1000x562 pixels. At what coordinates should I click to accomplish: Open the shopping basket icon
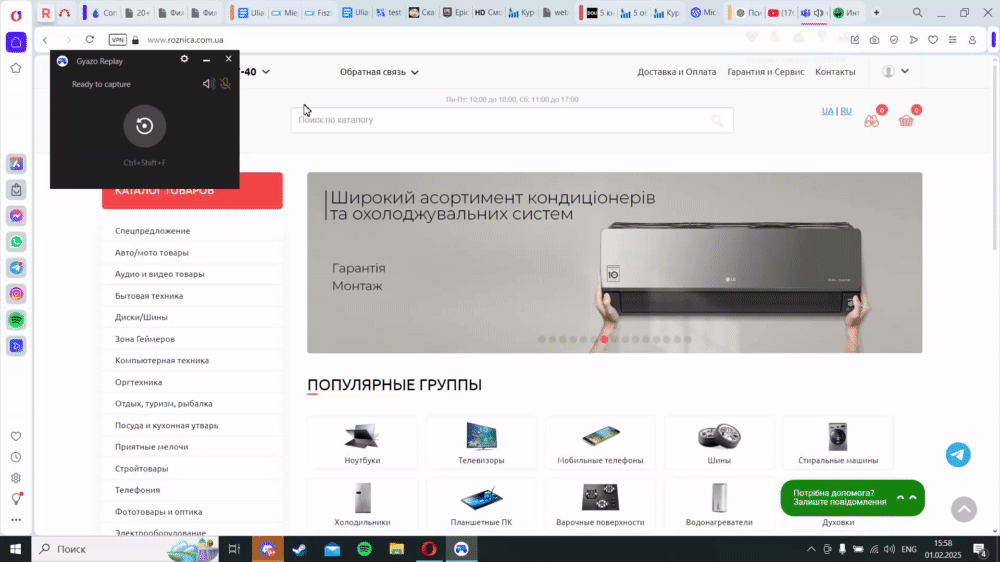coord(906,121)
